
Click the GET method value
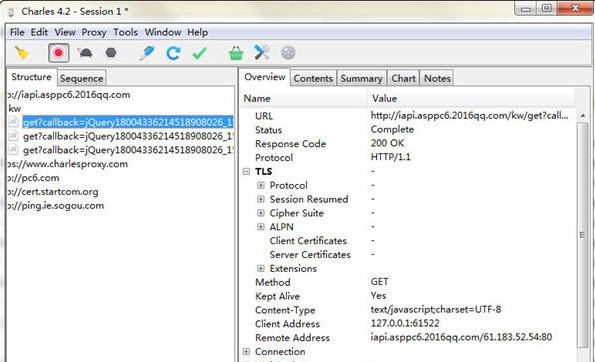coord(379,282)
